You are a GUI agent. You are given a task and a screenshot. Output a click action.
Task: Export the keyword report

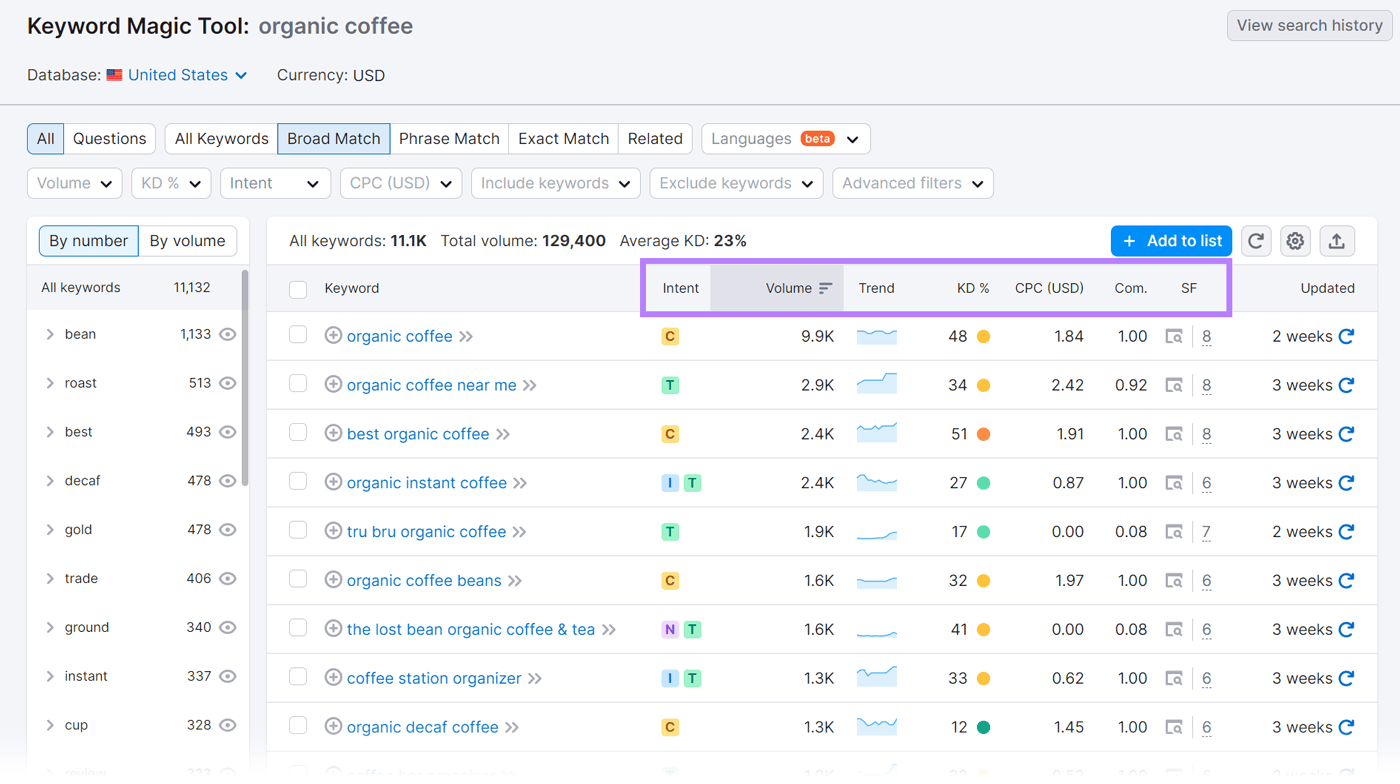(x=1337, y=241)
